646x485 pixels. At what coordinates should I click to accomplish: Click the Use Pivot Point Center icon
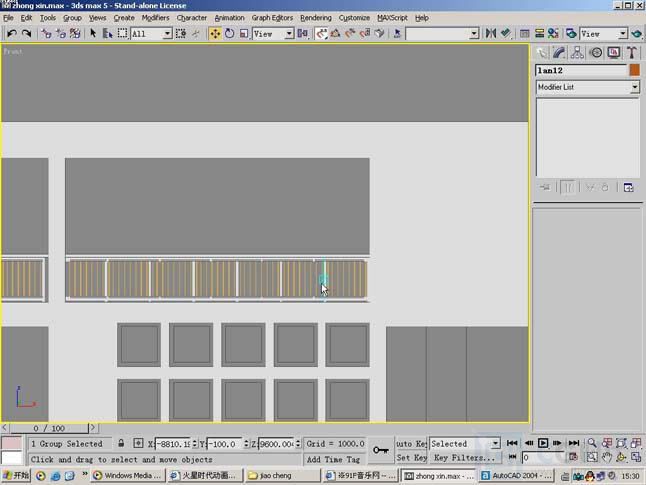pos(302,33)
